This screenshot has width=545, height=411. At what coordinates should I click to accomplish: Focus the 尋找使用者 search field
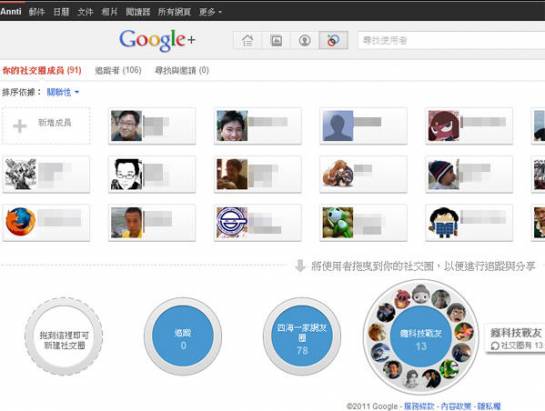(x=452, y=40)
